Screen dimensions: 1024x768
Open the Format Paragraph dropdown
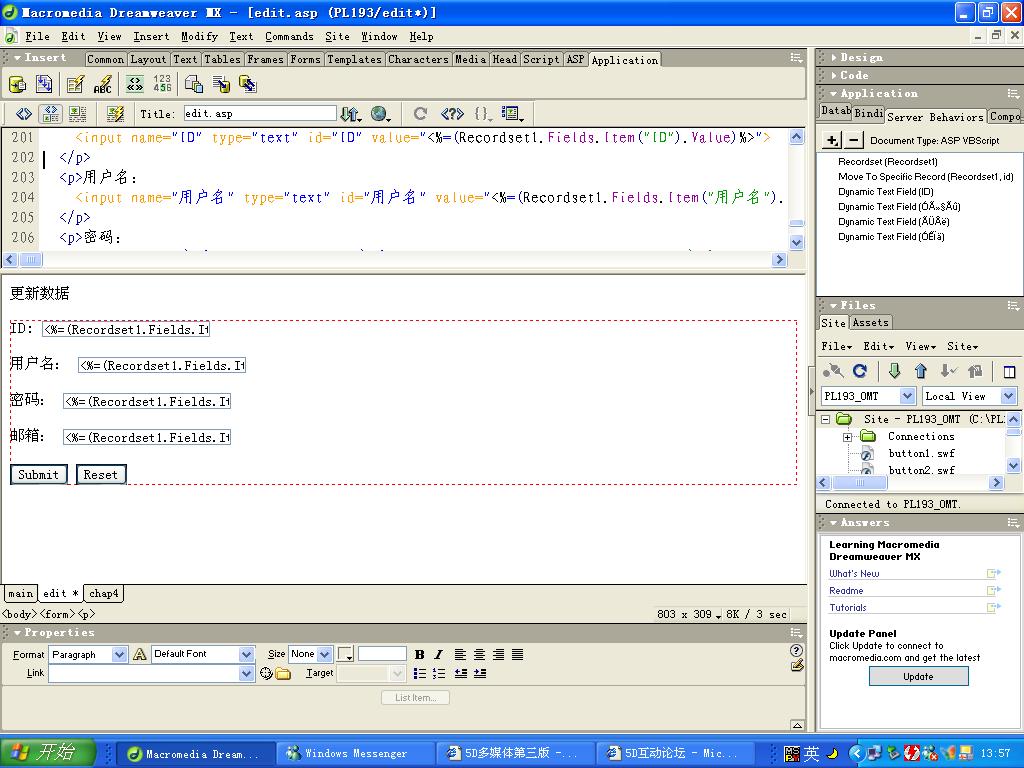[119, 654]
